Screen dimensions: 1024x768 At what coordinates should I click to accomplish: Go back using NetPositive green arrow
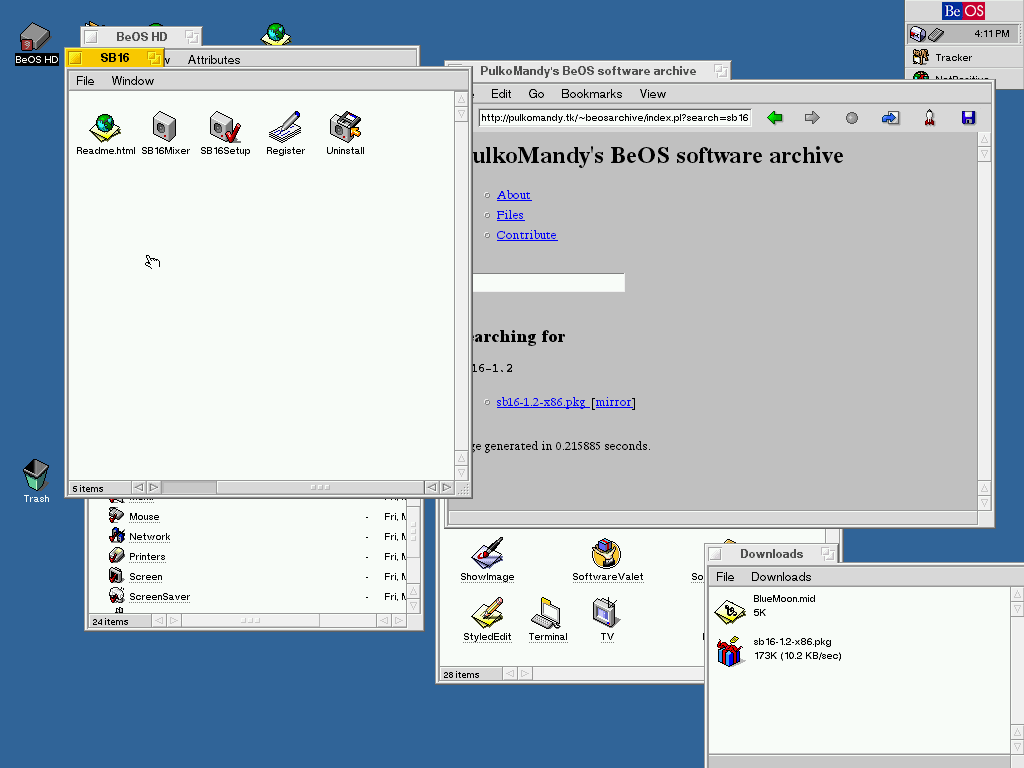(775, 118)
